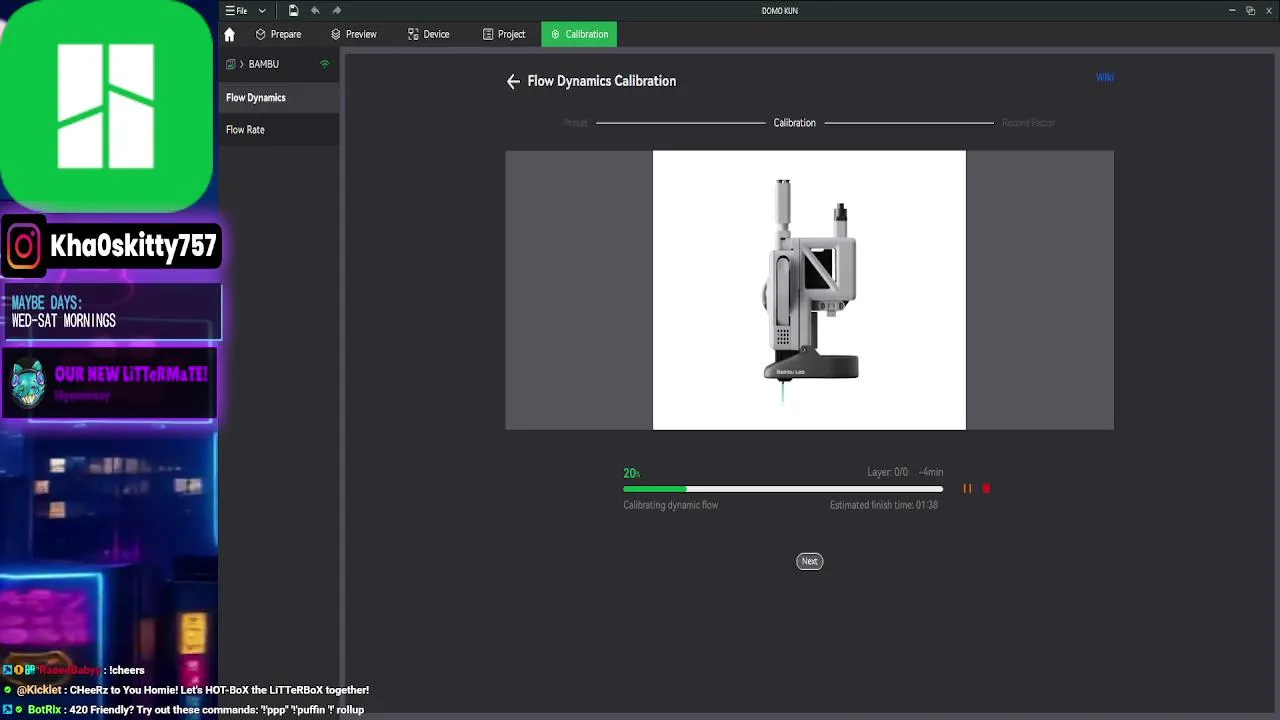Click the cat avatar in overlay
The width and height of the screenshot is (1280, 720).
point(28,382)
